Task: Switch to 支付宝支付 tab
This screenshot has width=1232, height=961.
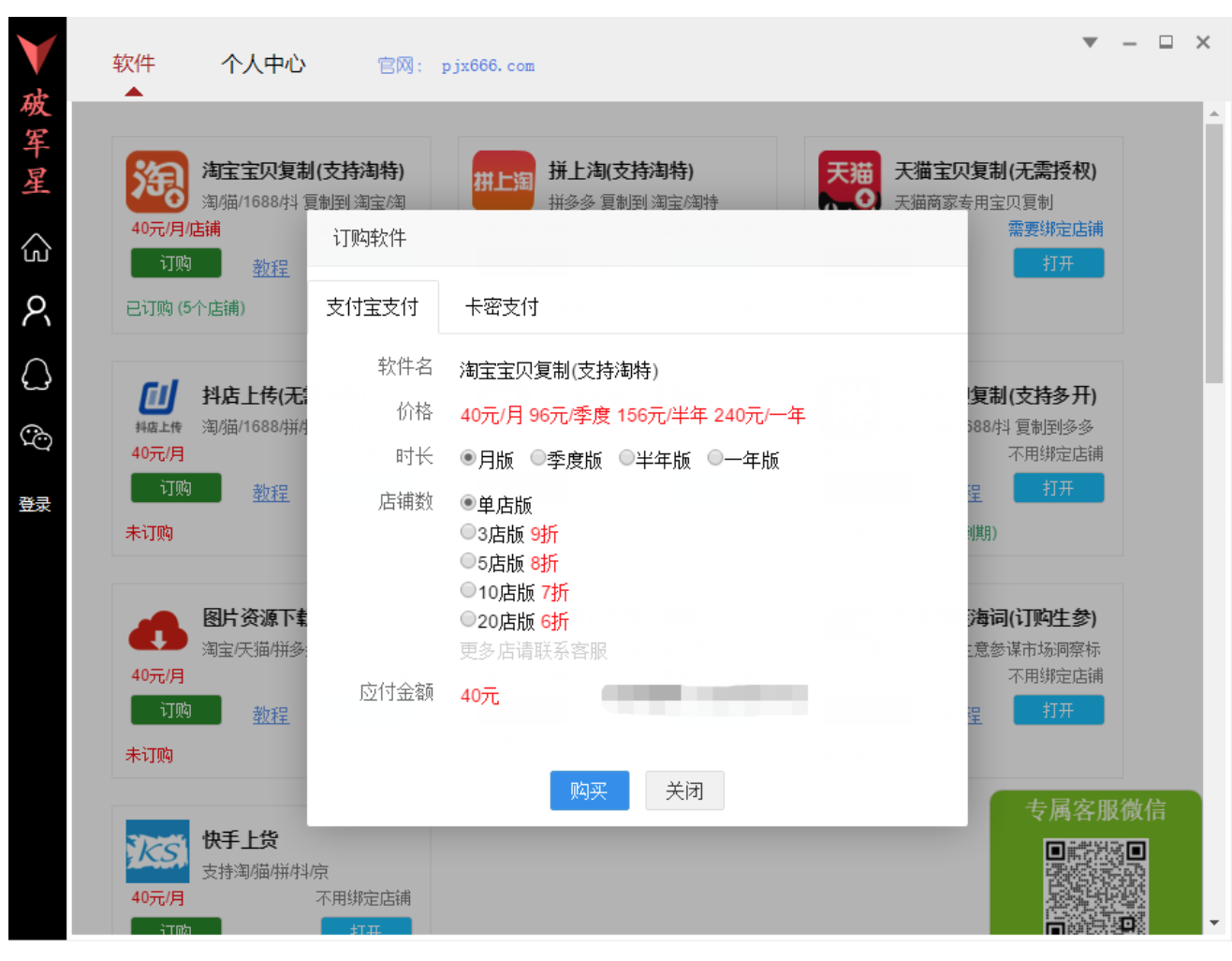Action: click(x=373, y=307)
